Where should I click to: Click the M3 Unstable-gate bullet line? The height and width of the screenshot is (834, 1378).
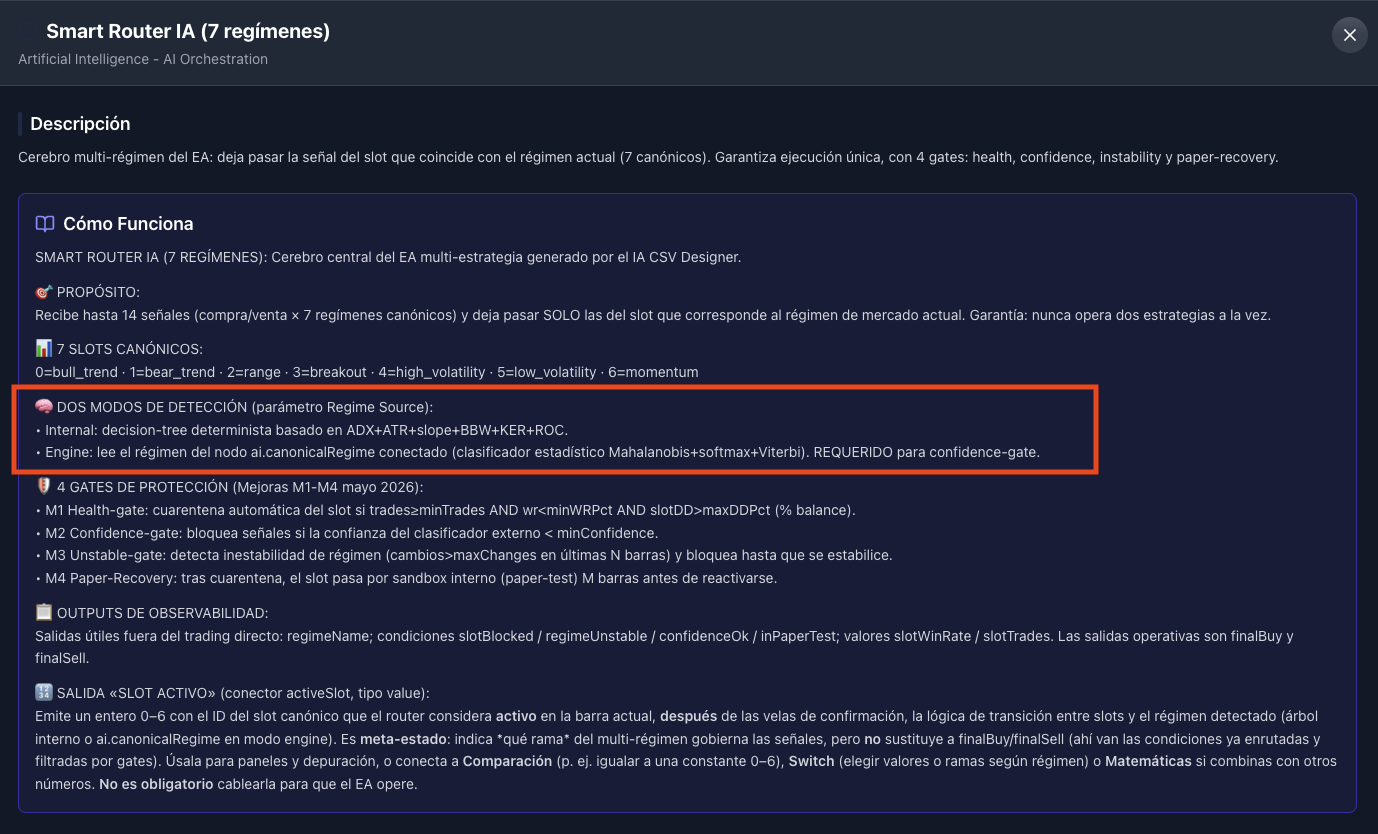point(463,555)
